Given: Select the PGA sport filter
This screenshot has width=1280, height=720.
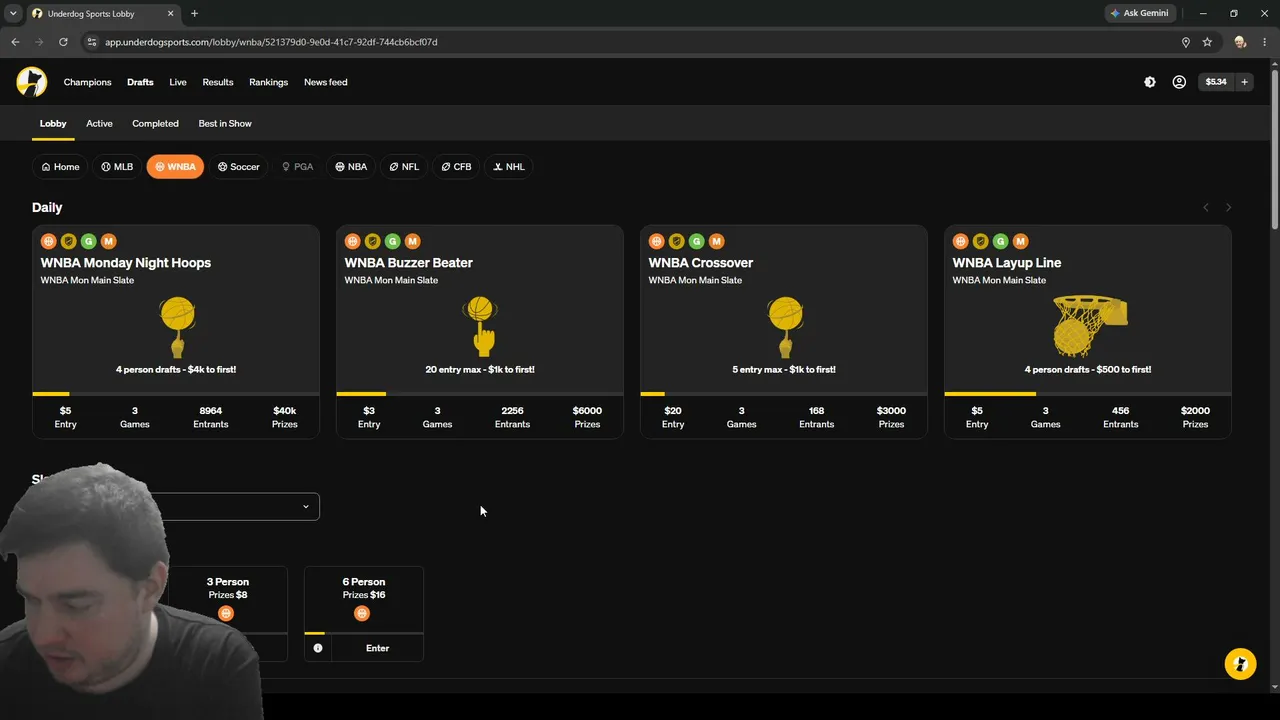Looking at the screenshot, I should (x=297, y=167).
